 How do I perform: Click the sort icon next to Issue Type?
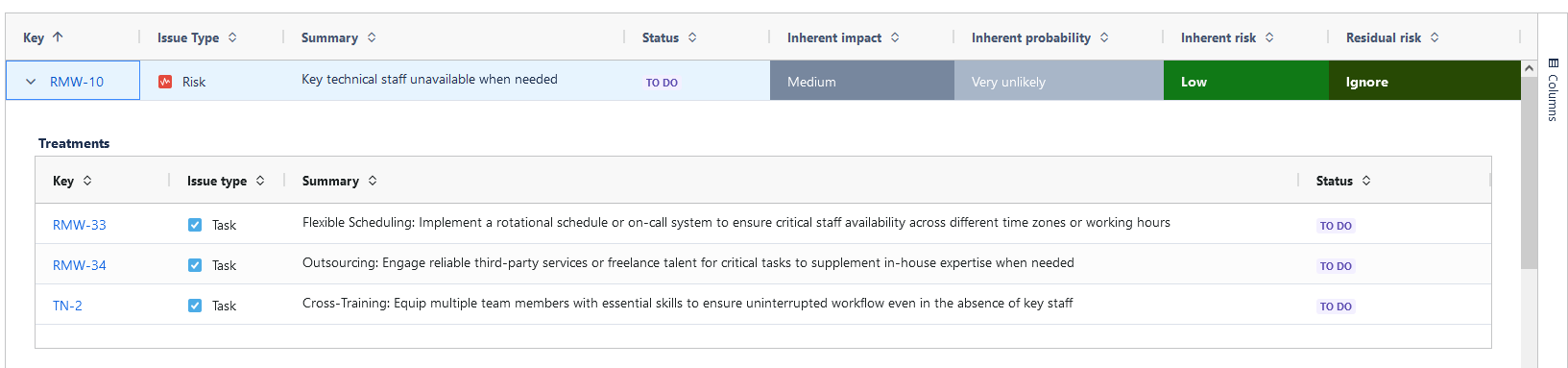tap(232, 37)
